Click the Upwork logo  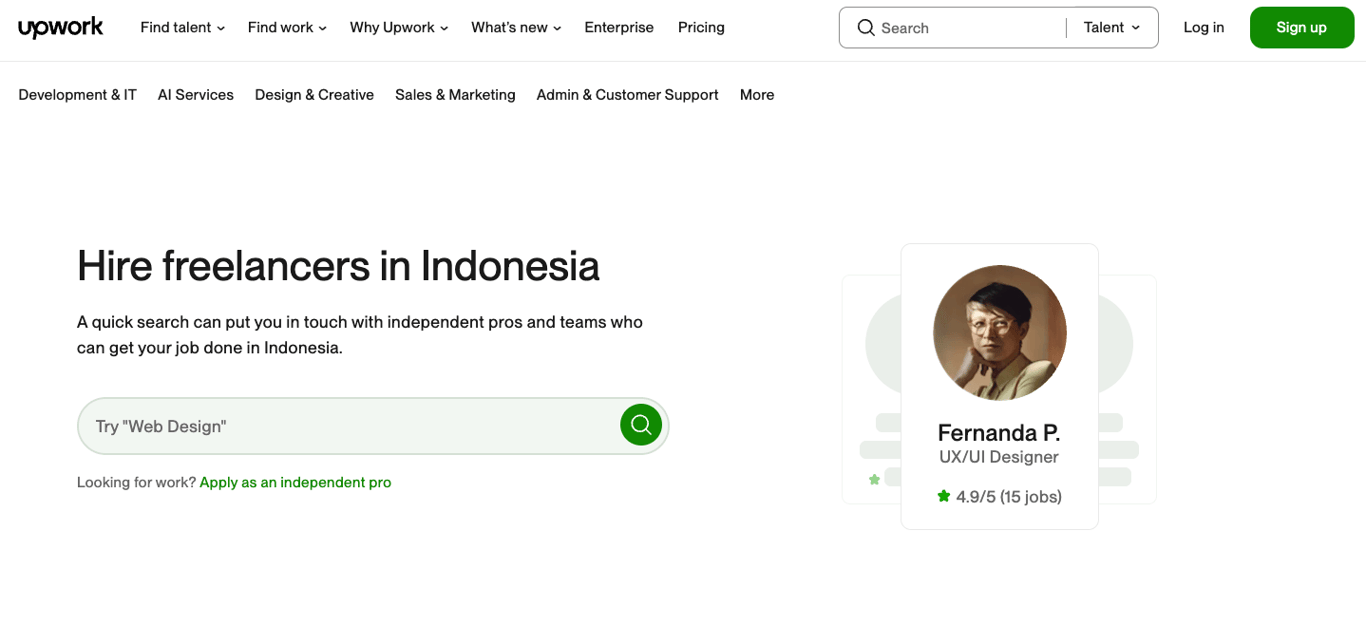[x=60, y=27]
